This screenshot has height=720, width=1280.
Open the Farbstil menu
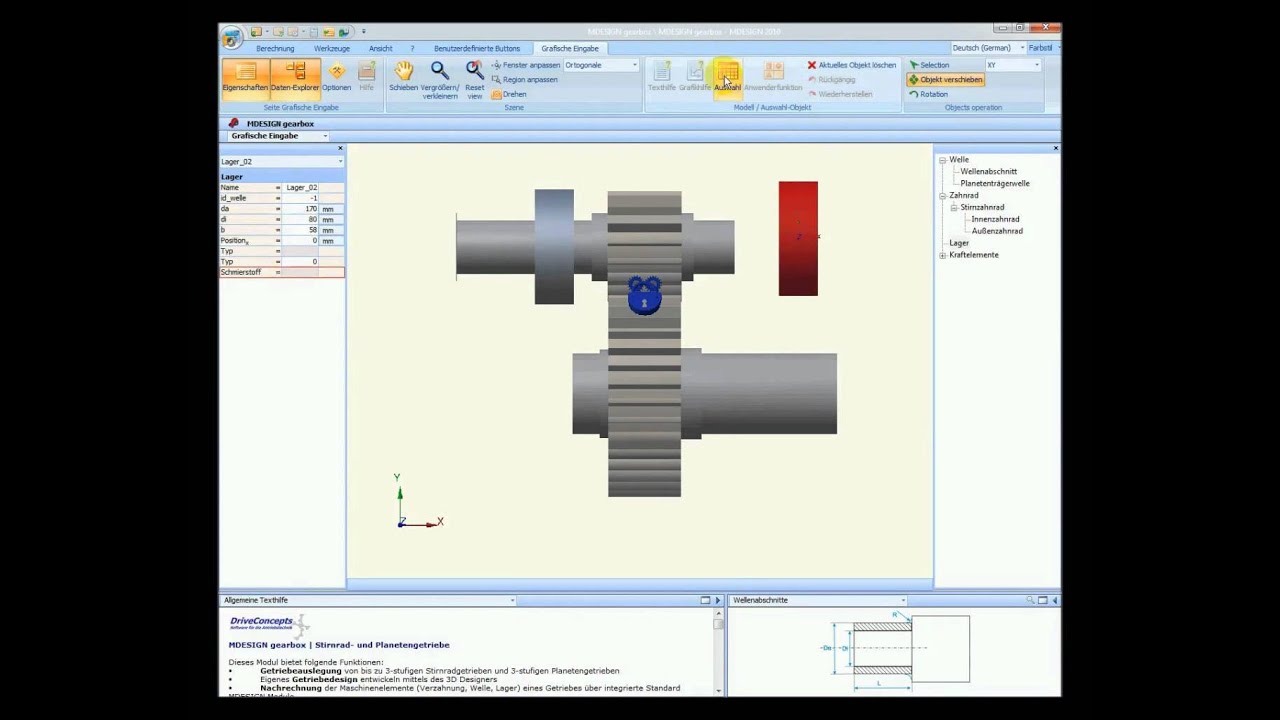1042,48
